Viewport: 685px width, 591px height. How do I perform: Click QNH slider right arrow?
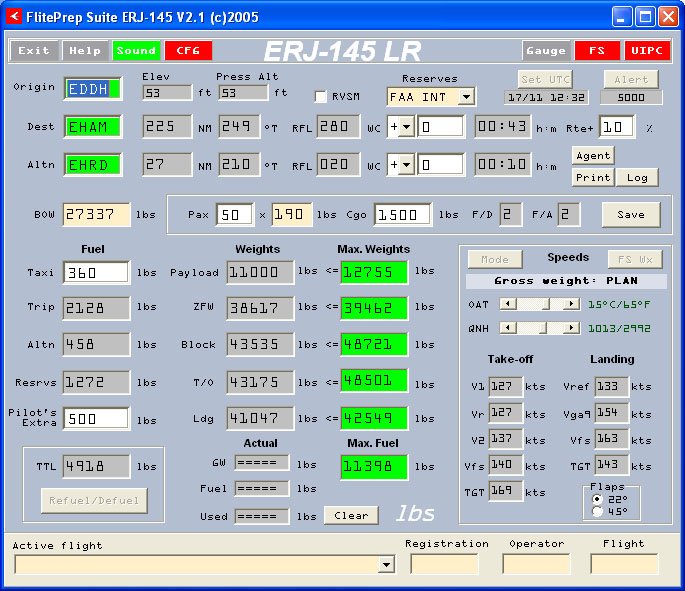pos(571,328)
